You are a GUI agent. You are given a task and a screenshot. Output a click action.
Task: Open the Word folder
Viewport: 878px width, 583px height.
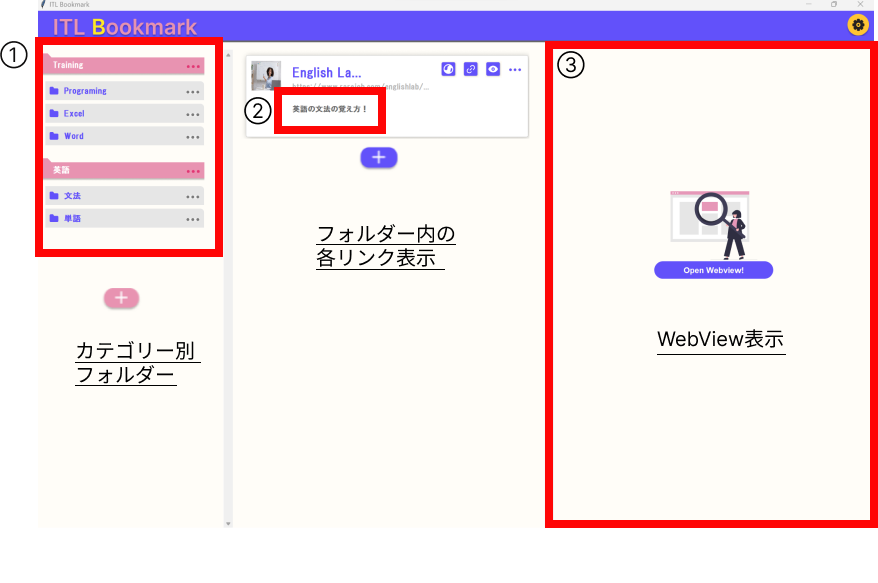[124, 136]
